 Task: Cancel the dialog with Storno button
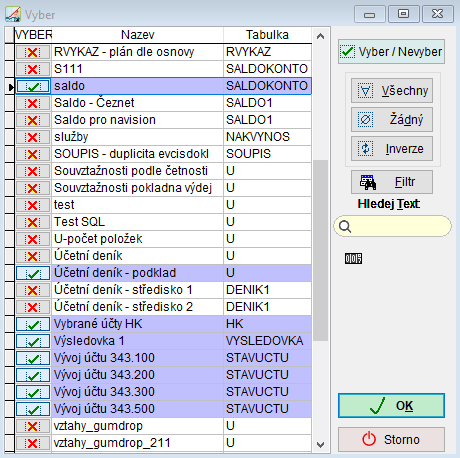pyautogui.click(x=391, y=439)
